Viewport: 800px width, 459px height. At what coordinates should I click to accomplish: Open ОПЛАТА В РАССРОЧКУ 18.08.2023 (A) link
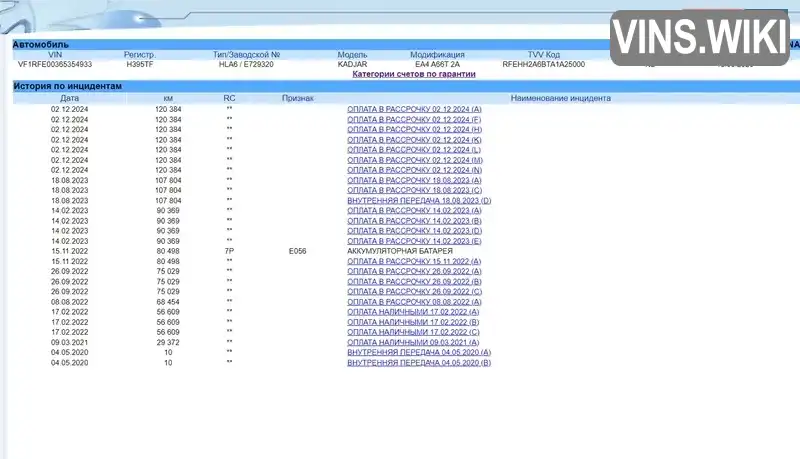[414, 180]
